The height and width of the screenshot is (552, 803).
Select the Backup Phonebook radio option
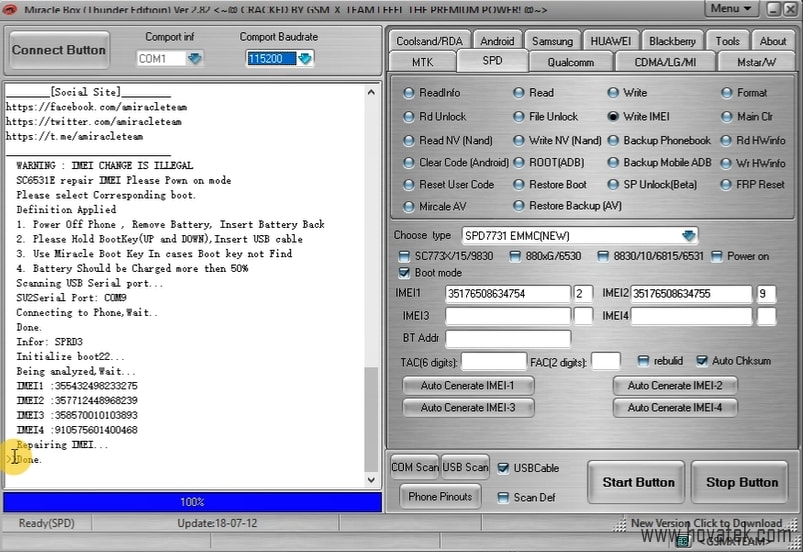pos(613,140)
